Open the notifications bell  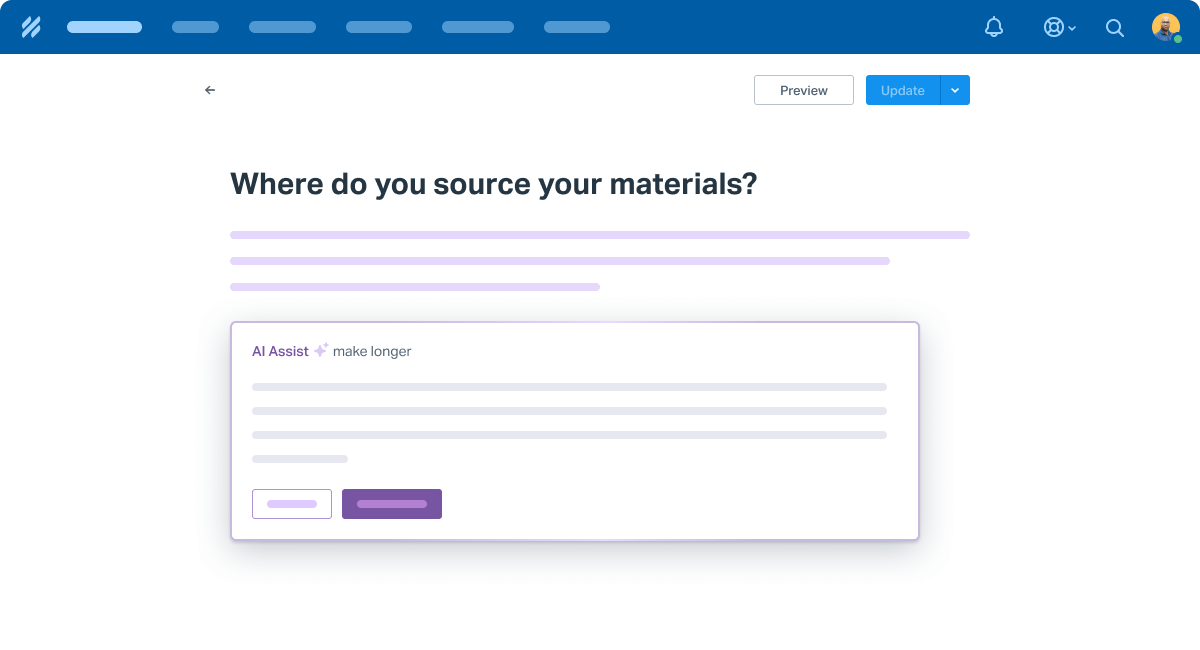[x=993, y=27]
